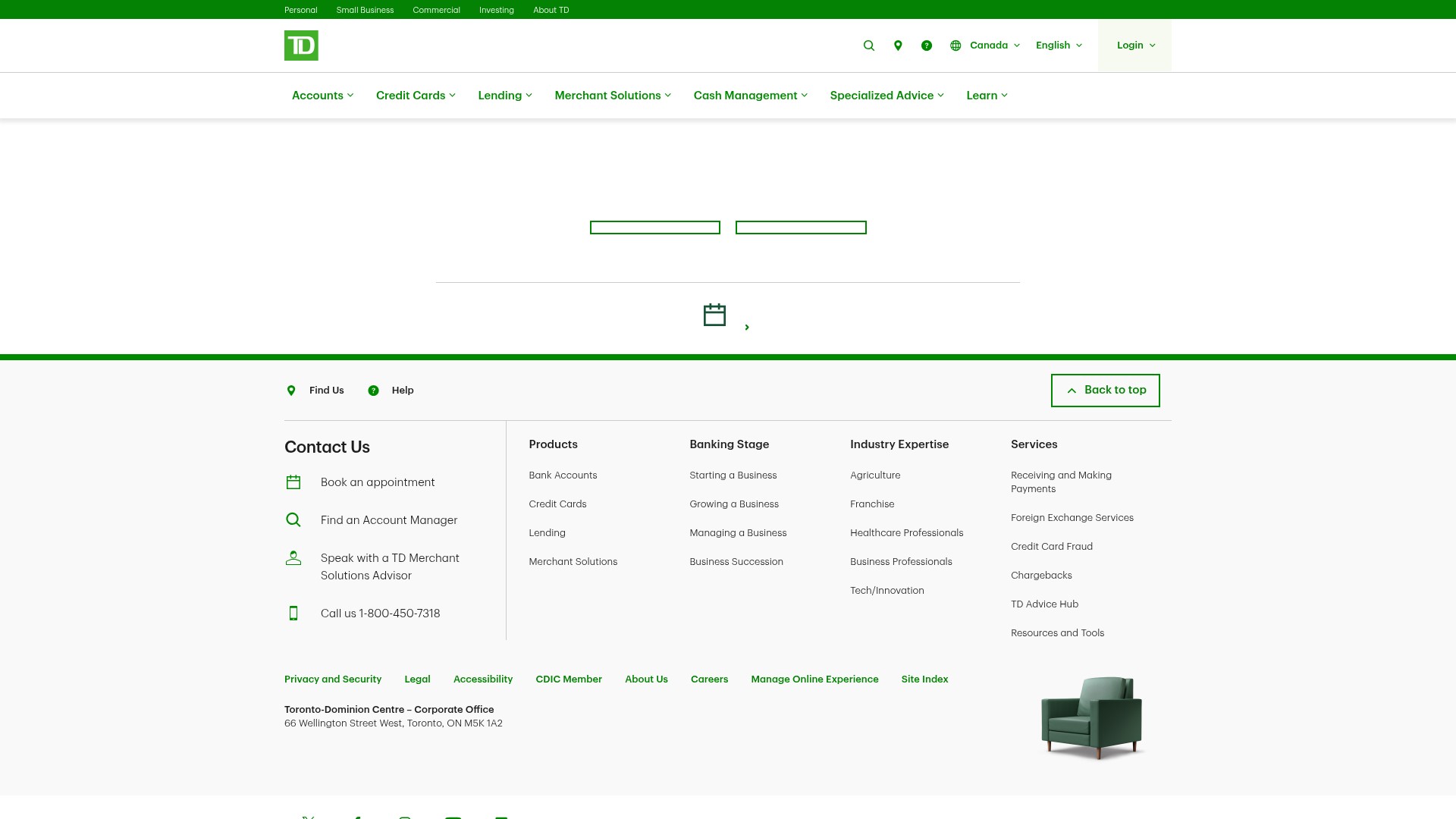Expand the Lending menu
Viewport: 1456px width, 819px height.
click(505, 96)
